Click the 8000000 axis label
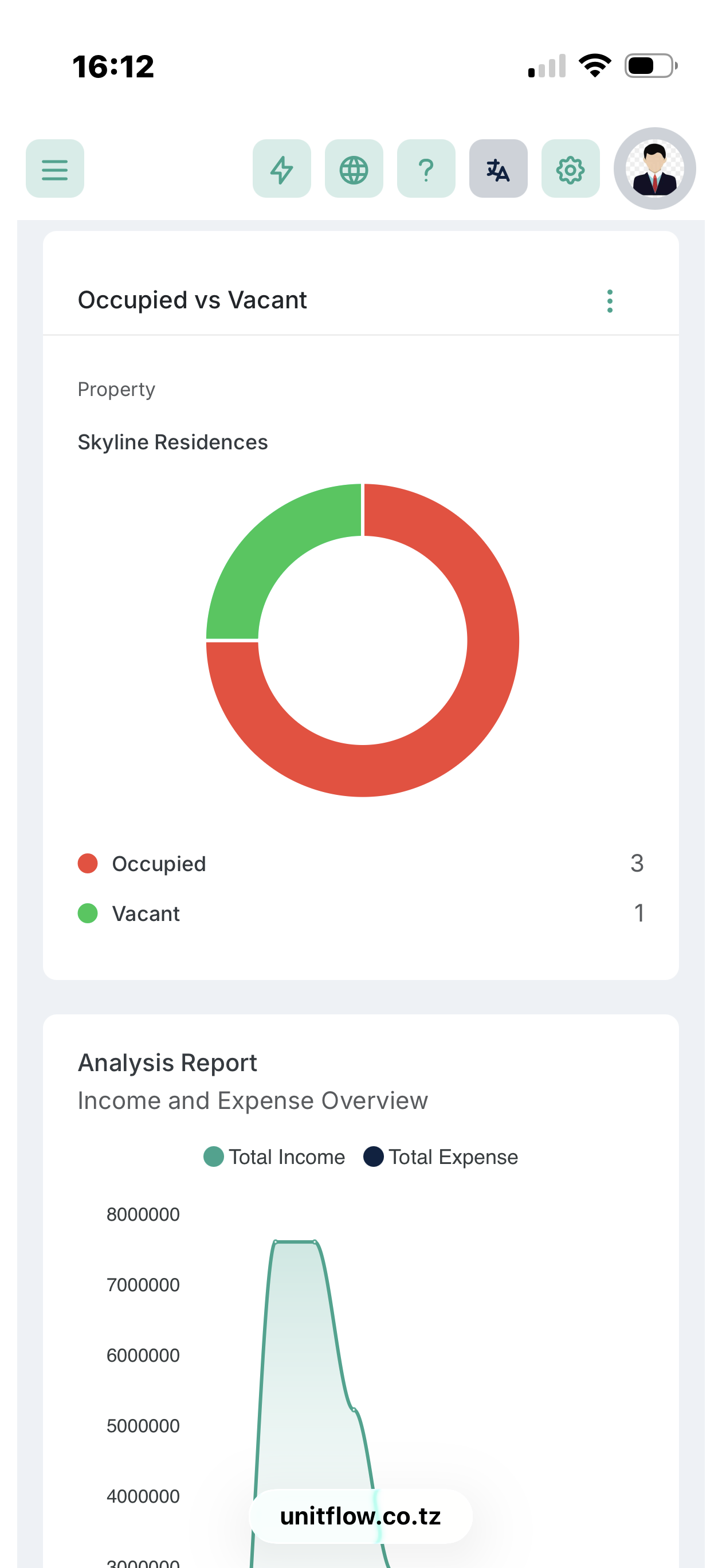Screen dimensions: 722x1568 (143, 1214)
